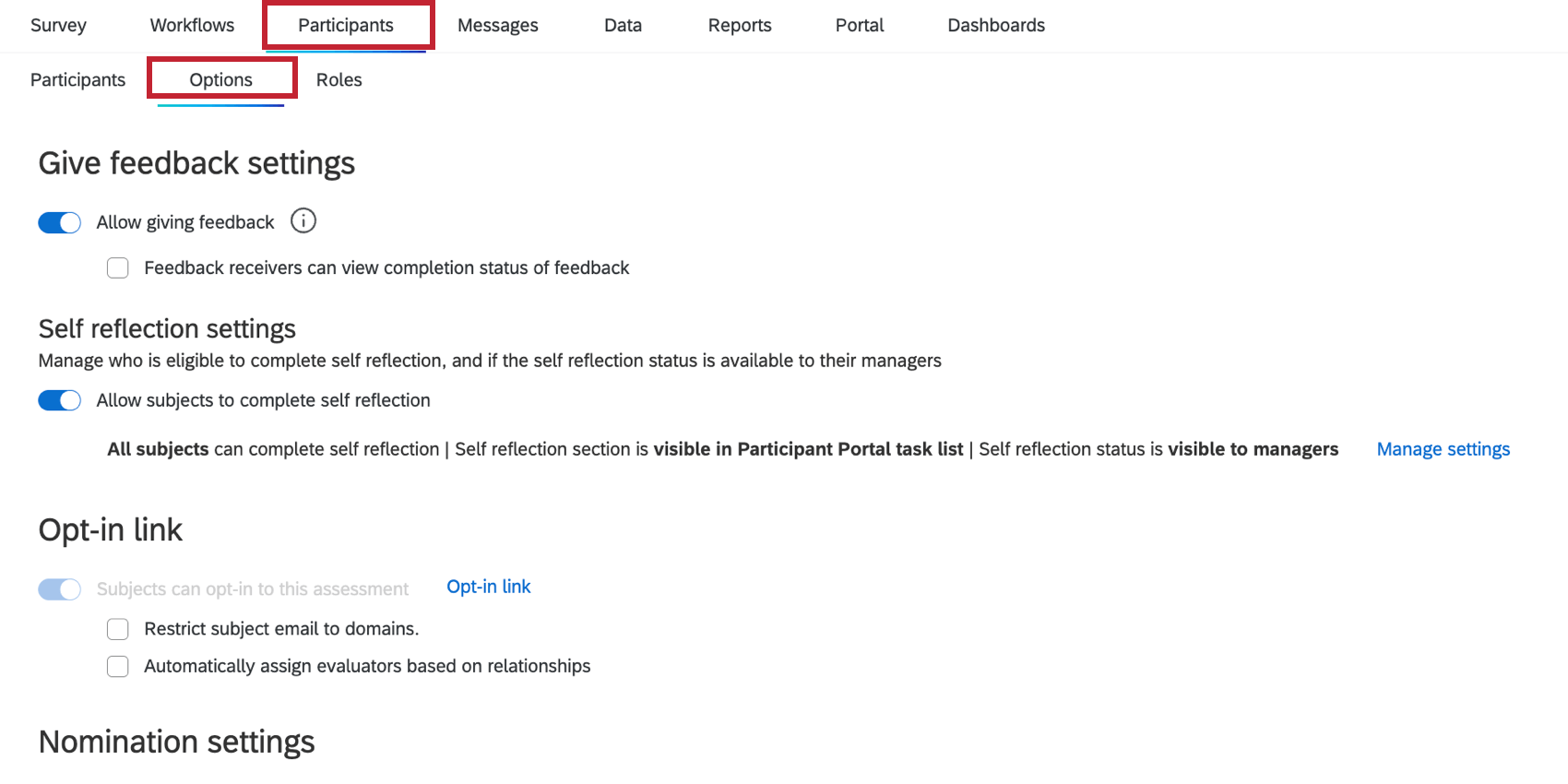The height and width of the screenshot is (784, 1568).
Task: Check Automatically assign evaluators based on relationships
Action: (x=118, y=667)
